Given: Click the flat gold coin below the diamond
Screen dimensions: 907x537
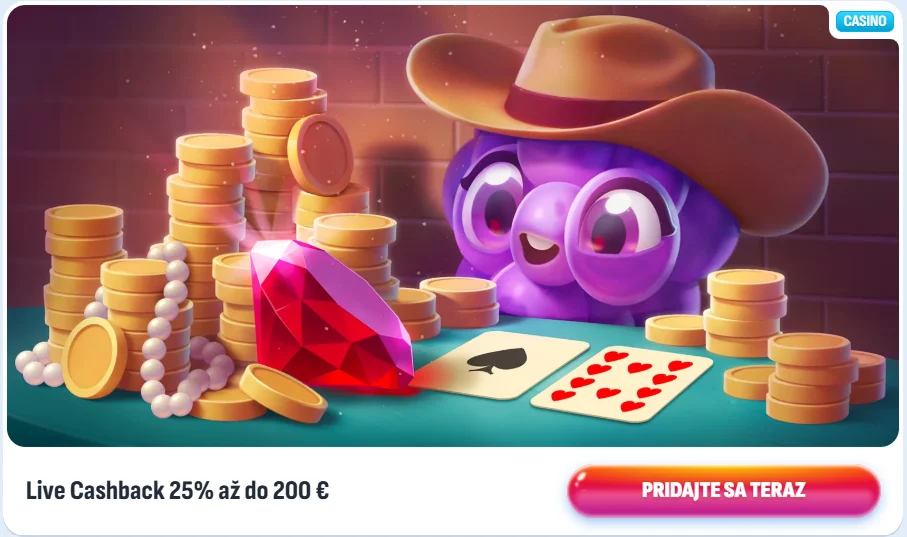Looking at the screenshot, I should [x=283, y=392].
